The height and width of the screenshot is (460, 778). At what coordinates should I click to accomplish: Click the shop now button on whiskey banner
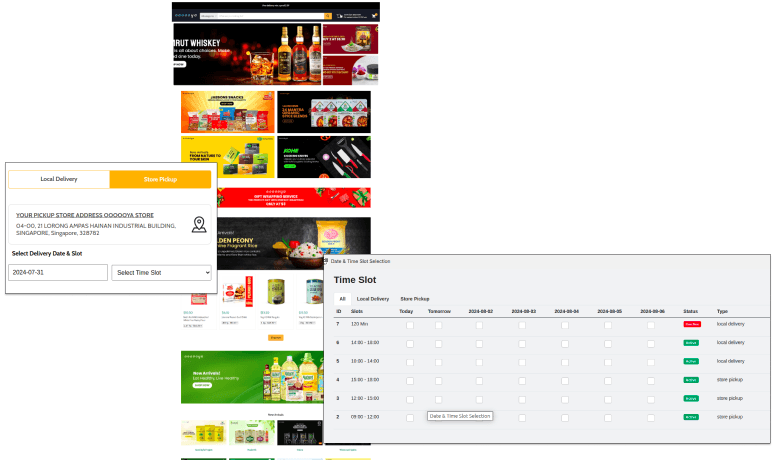coord(179,65)
